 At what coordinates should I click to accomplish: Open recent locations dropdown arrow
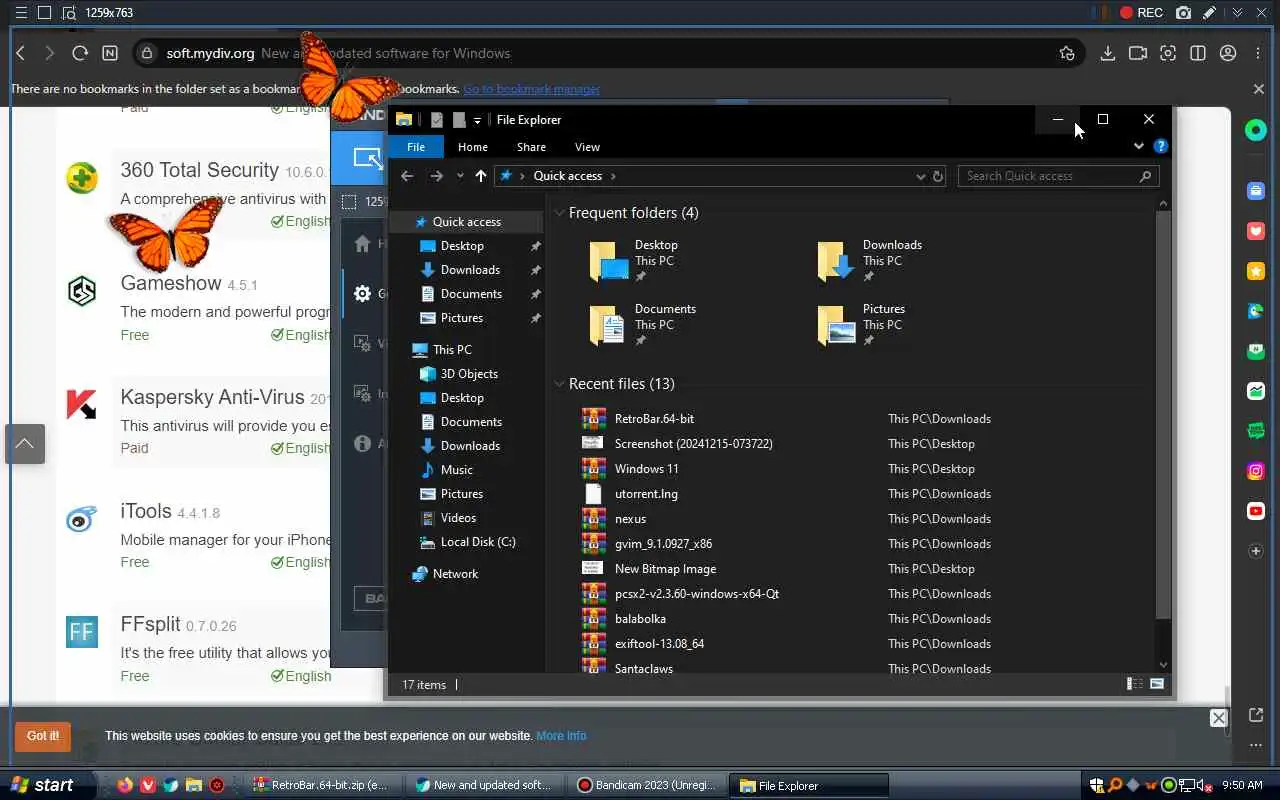(460, 176)
